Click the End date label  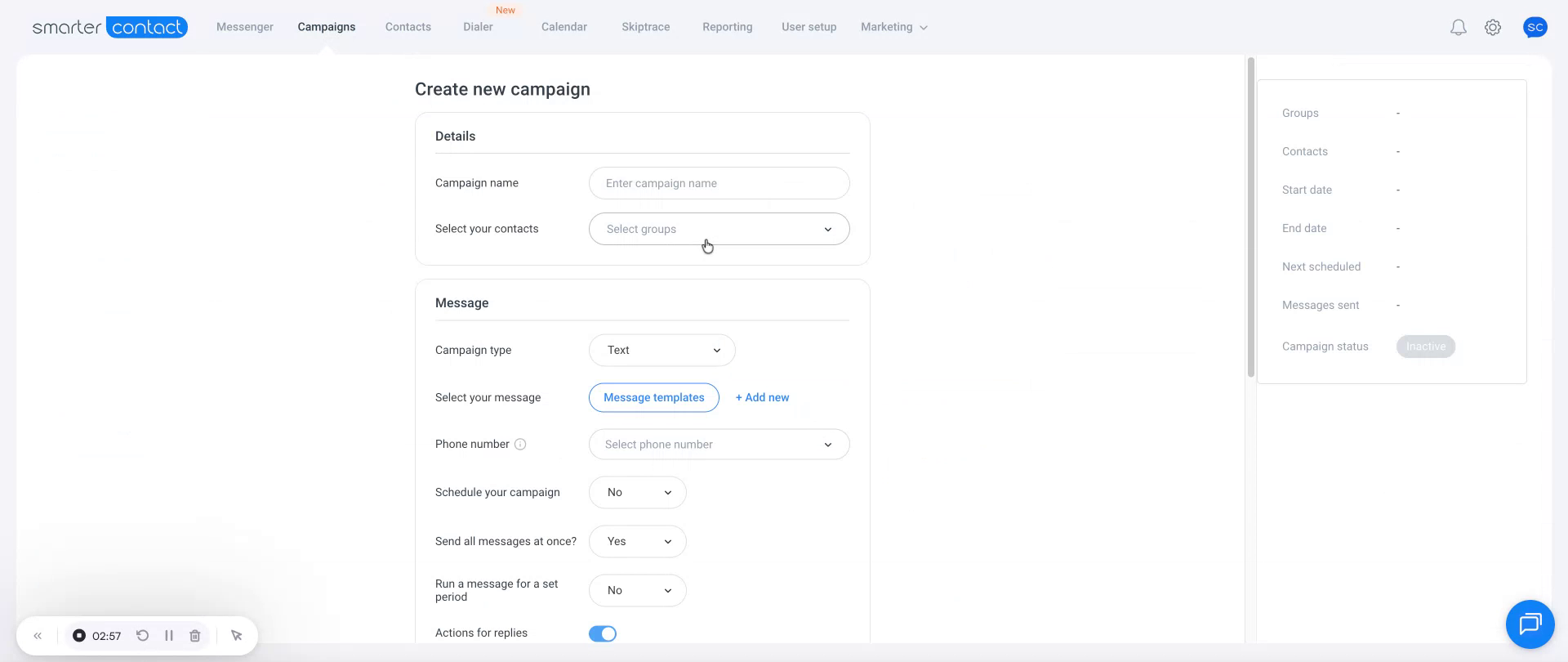1304,229
